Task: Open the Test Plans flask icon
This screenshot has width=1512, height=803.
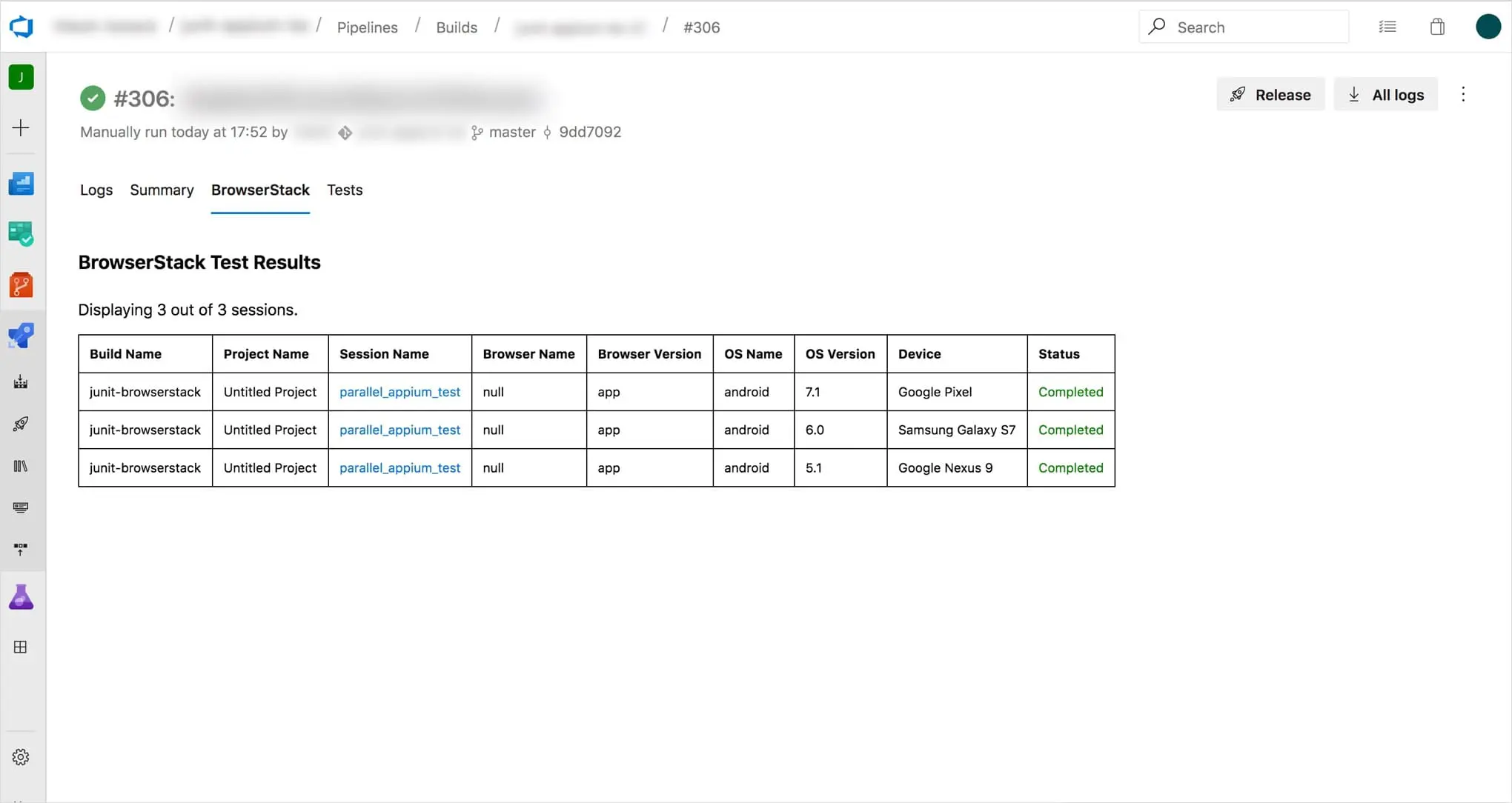Action: pyautogui.click(x=21, y=597)
